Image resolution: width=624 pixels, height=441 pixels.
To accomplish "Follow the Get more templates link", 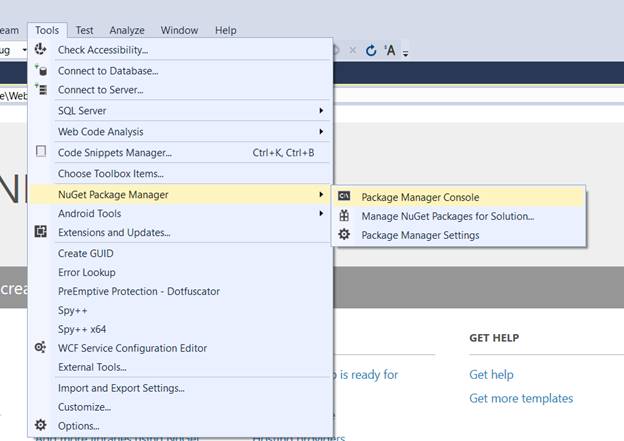I will [x=521, y=398].
